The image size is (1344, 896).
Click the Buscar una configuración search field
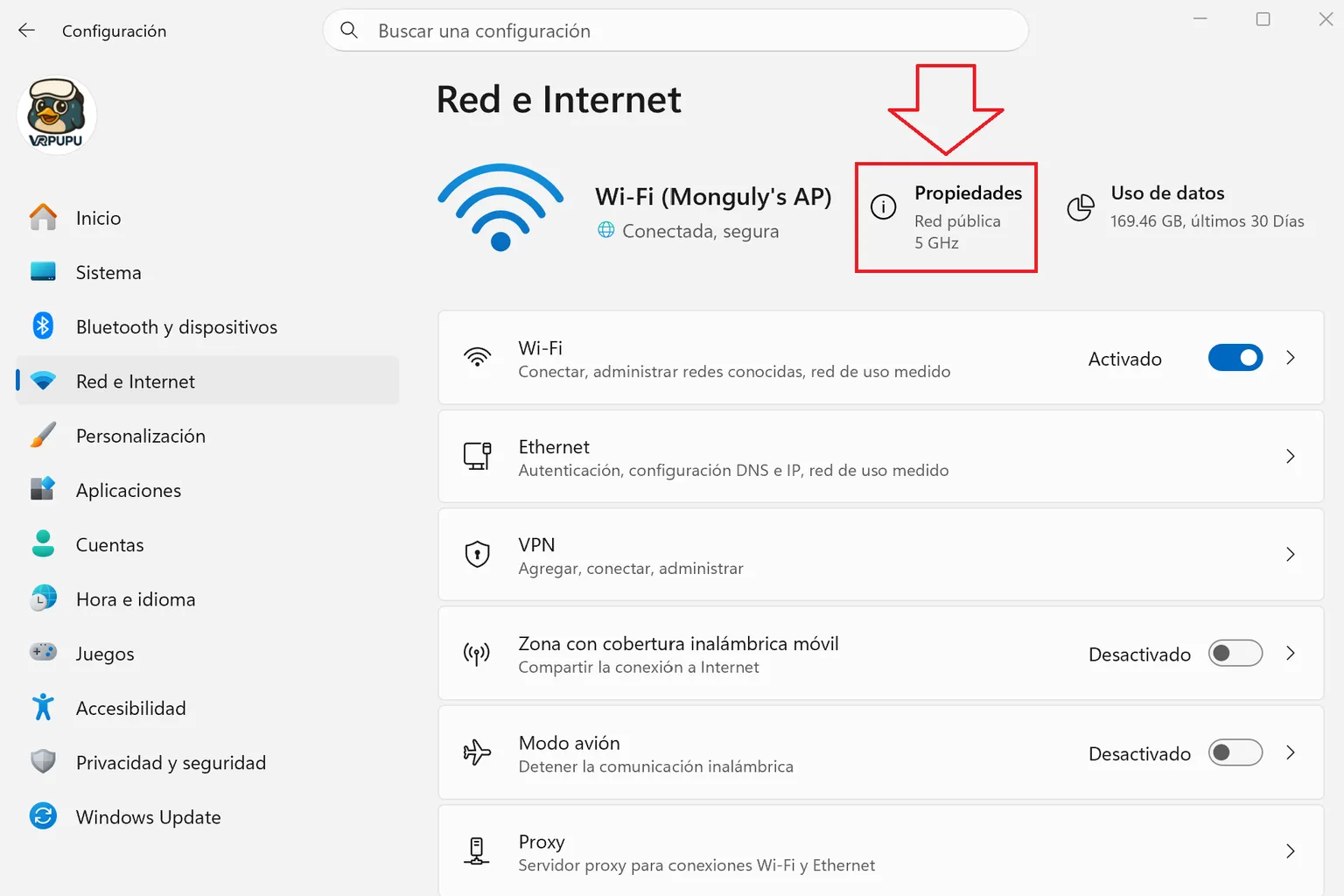(x=675, y=31)
